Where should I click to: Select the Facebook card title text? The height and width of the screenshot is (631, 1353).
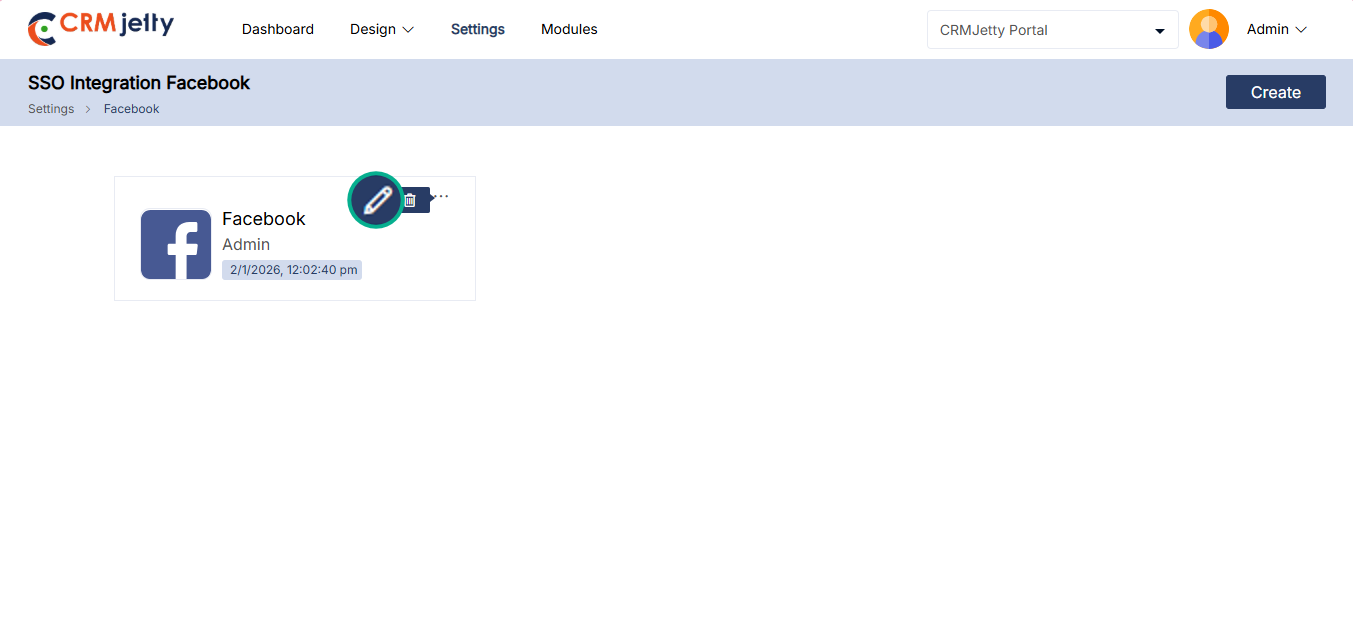pos(264,219)
